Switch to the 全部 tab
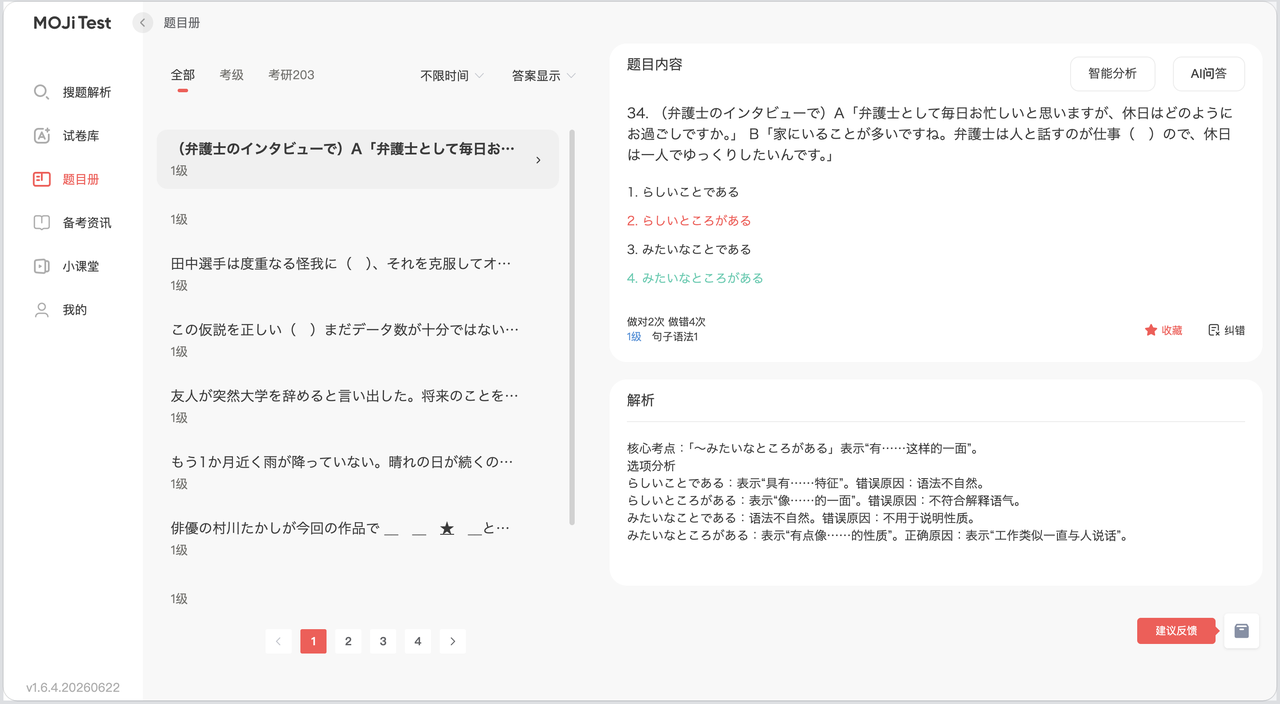Image resolution: width=1280 pixels, height=704 pixels. click(x=183, y=75)
